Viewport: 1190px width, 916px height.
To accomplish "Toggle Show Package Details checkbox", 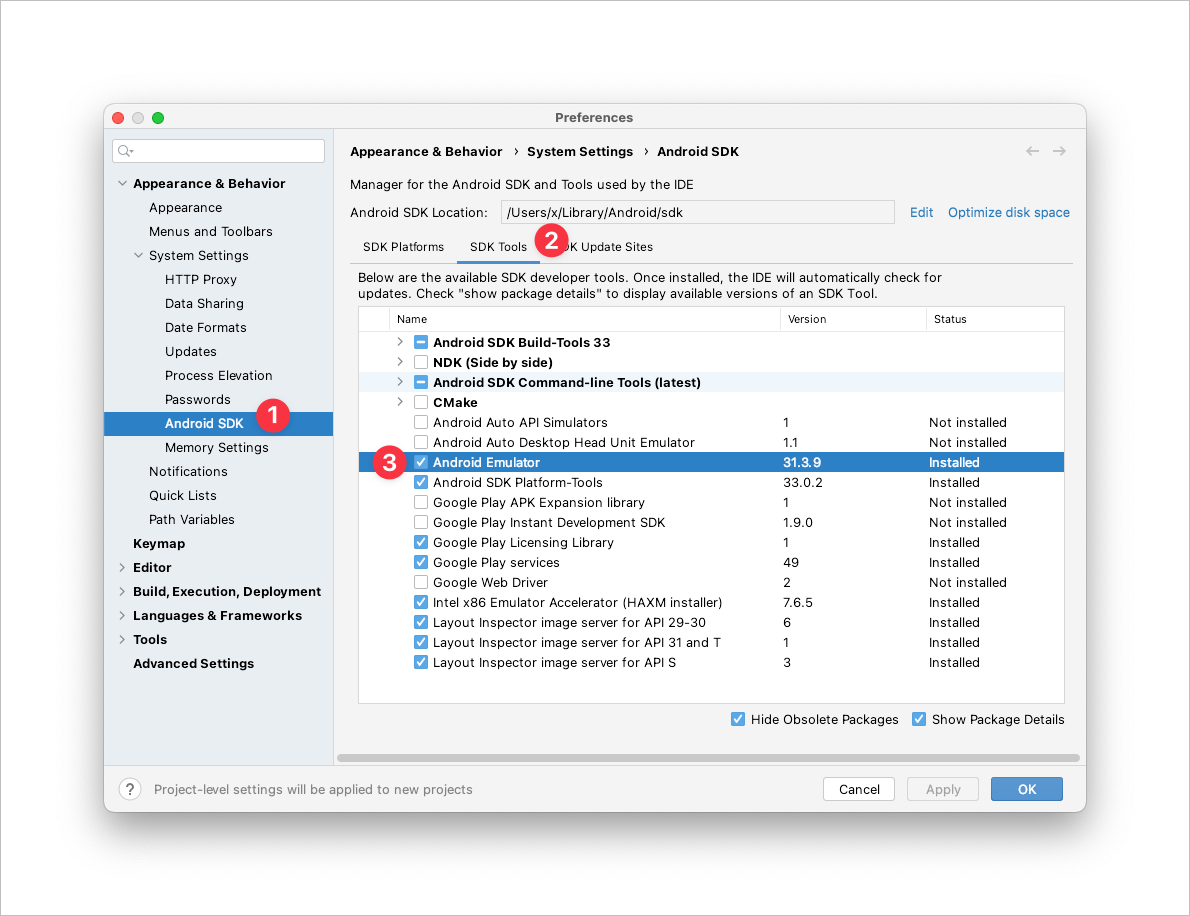I will [918, 719].
